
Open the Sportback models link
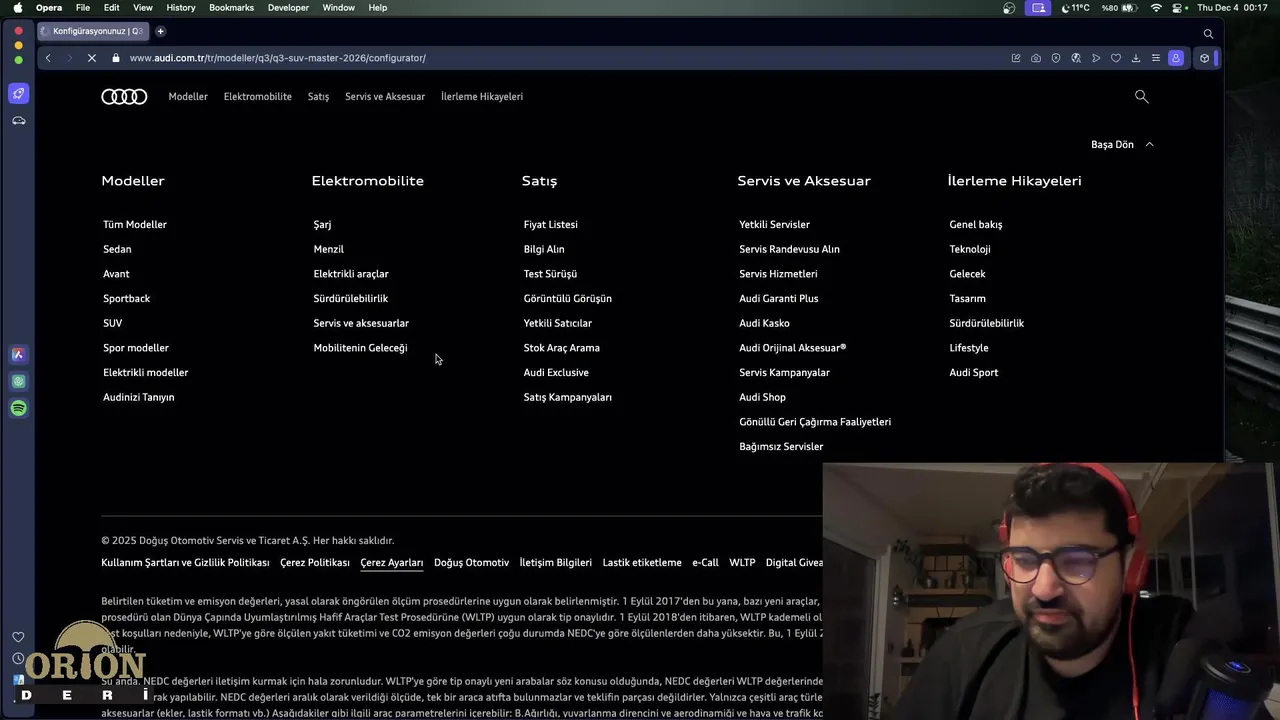[x=127, y=299]
